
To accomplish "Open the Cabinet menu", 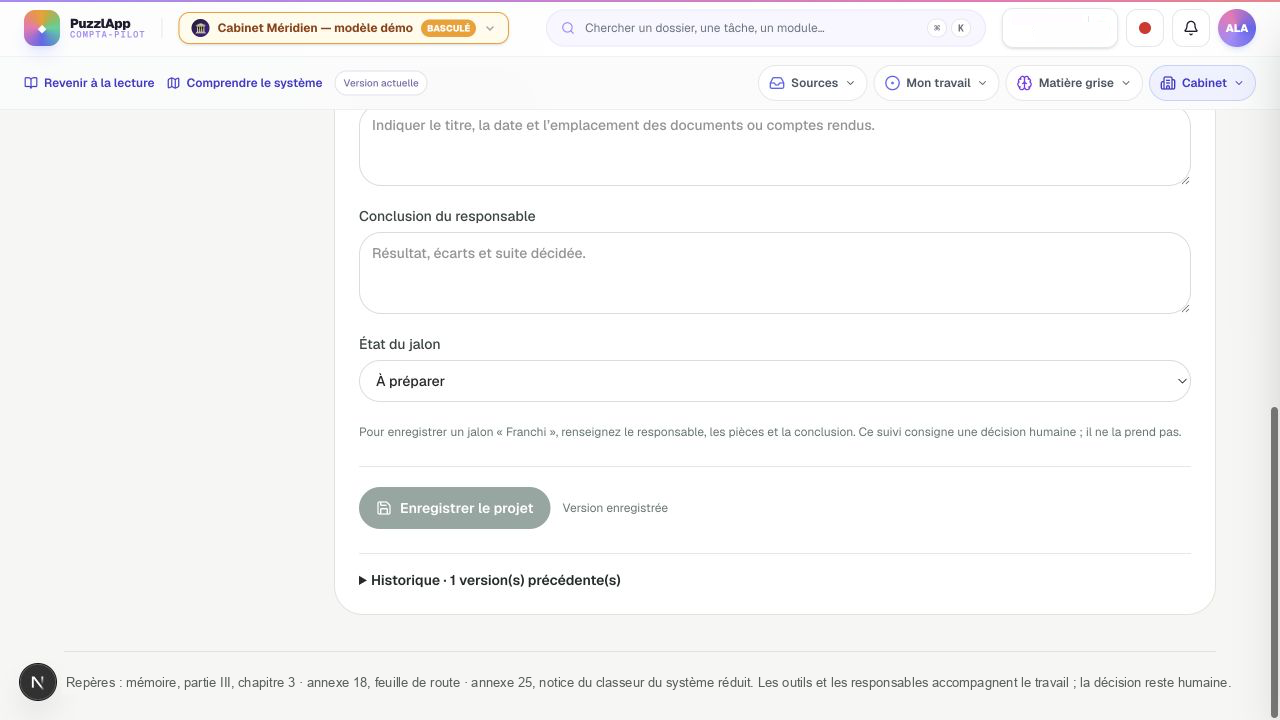I will (x=1202, y=83).
